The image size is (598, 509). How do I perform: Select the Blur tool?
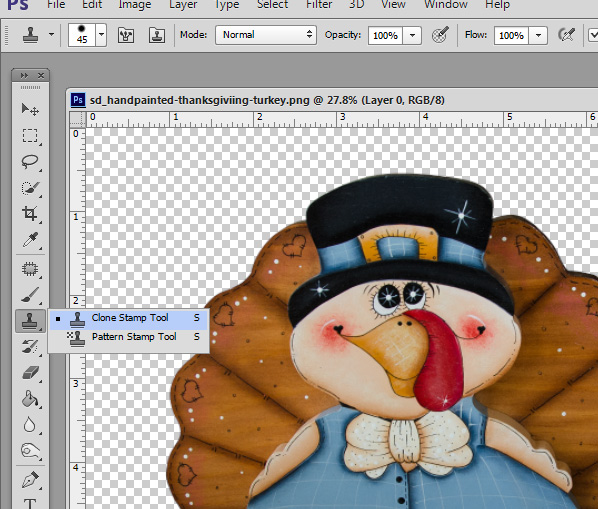tap(30, 425)
